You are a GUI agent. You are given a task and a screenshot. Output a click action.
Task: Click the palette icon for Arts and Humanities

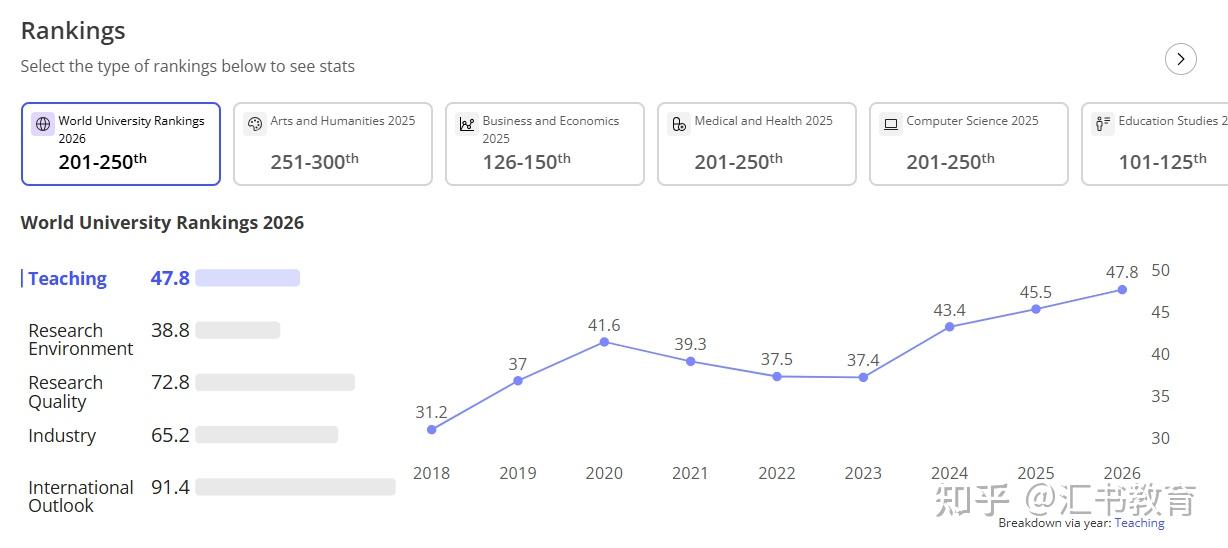[x=254, y=124]
